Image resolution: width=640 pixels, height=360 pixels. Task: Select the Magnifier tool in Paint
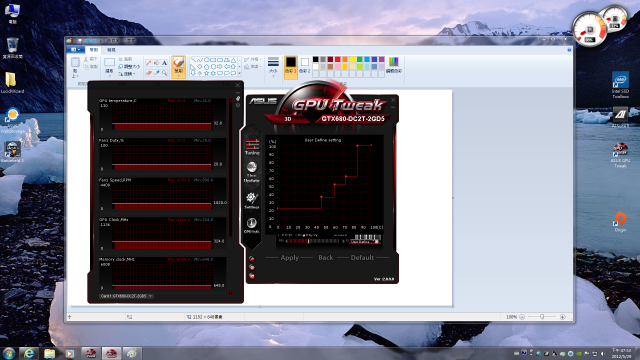[x=164, y=73]
